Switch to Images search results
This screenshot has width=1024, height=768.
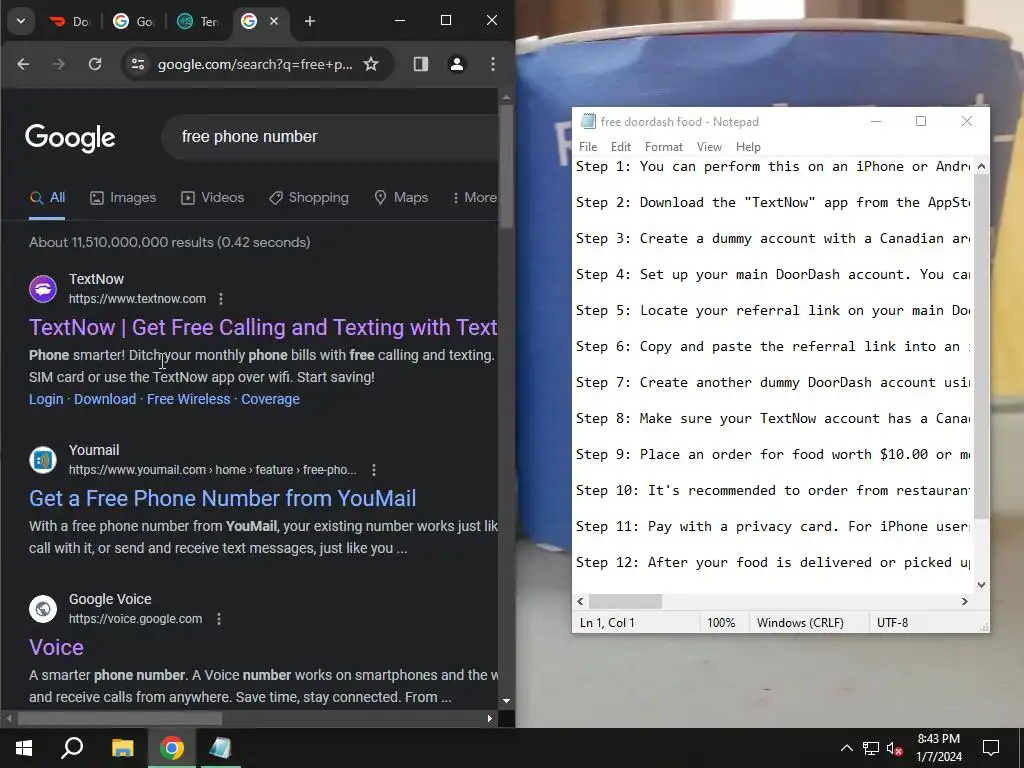click(123, 198)
